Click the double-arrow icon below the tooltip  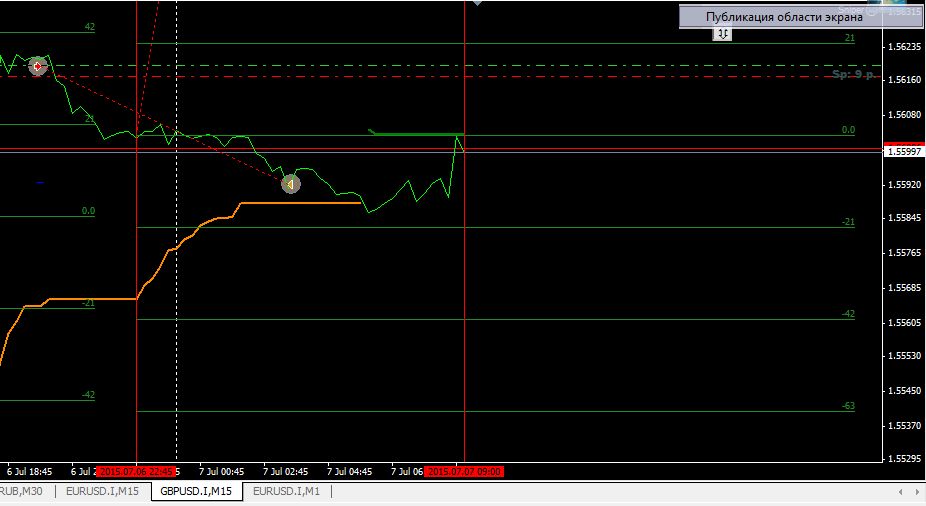tap(722, 34)
